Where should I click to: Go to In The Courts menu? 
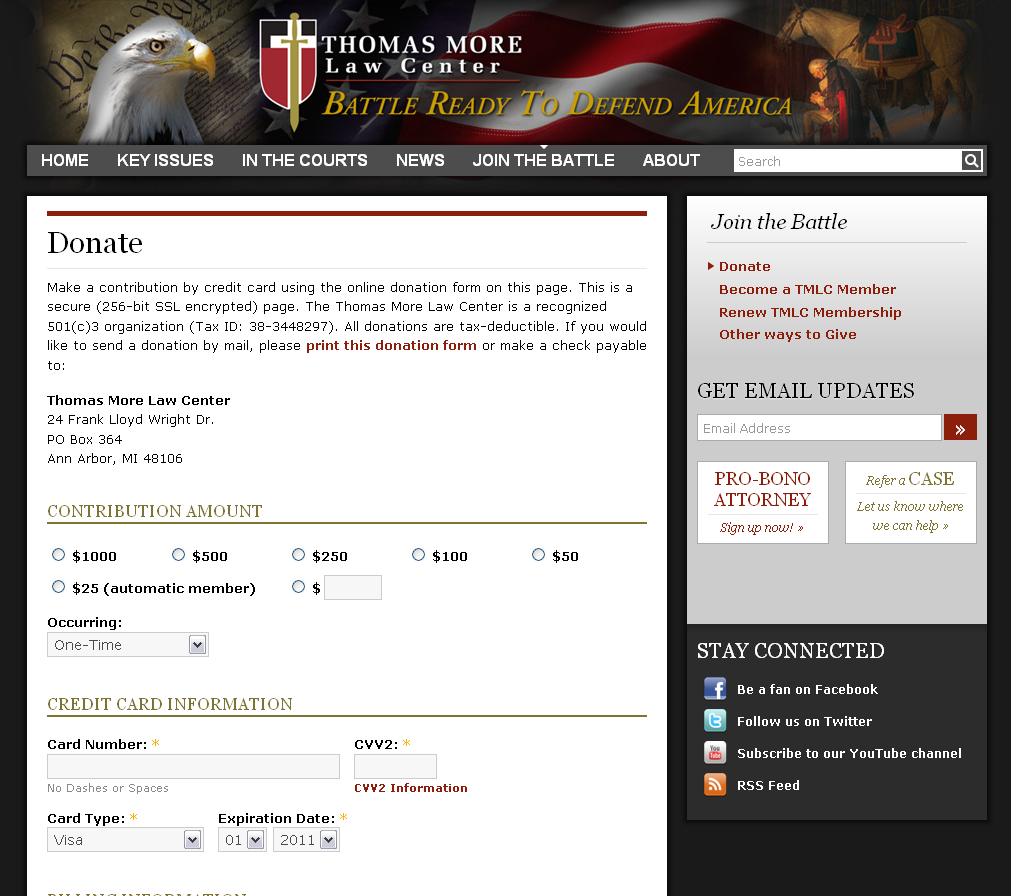305,160
